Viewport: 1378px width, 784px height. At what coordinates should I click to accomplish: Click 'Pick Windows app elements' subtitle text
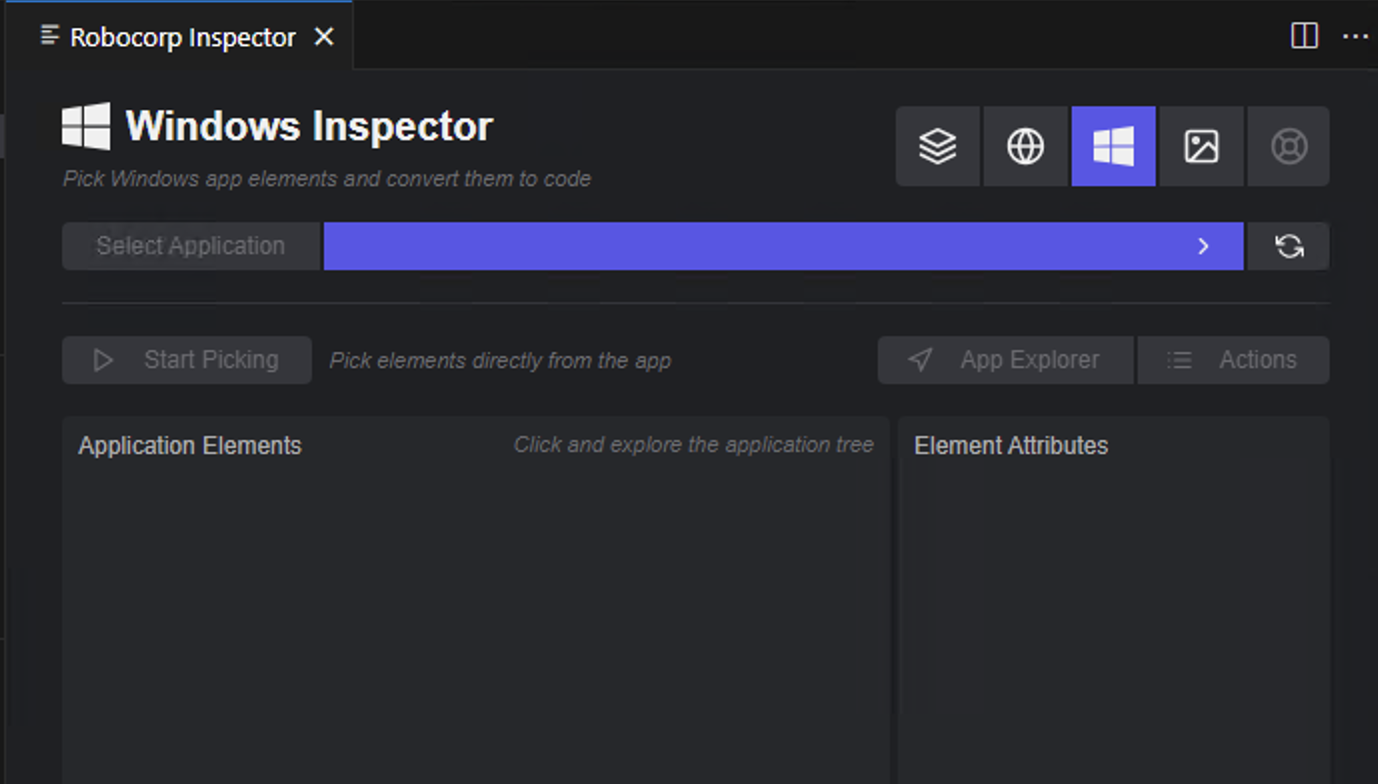pos(327,178)
